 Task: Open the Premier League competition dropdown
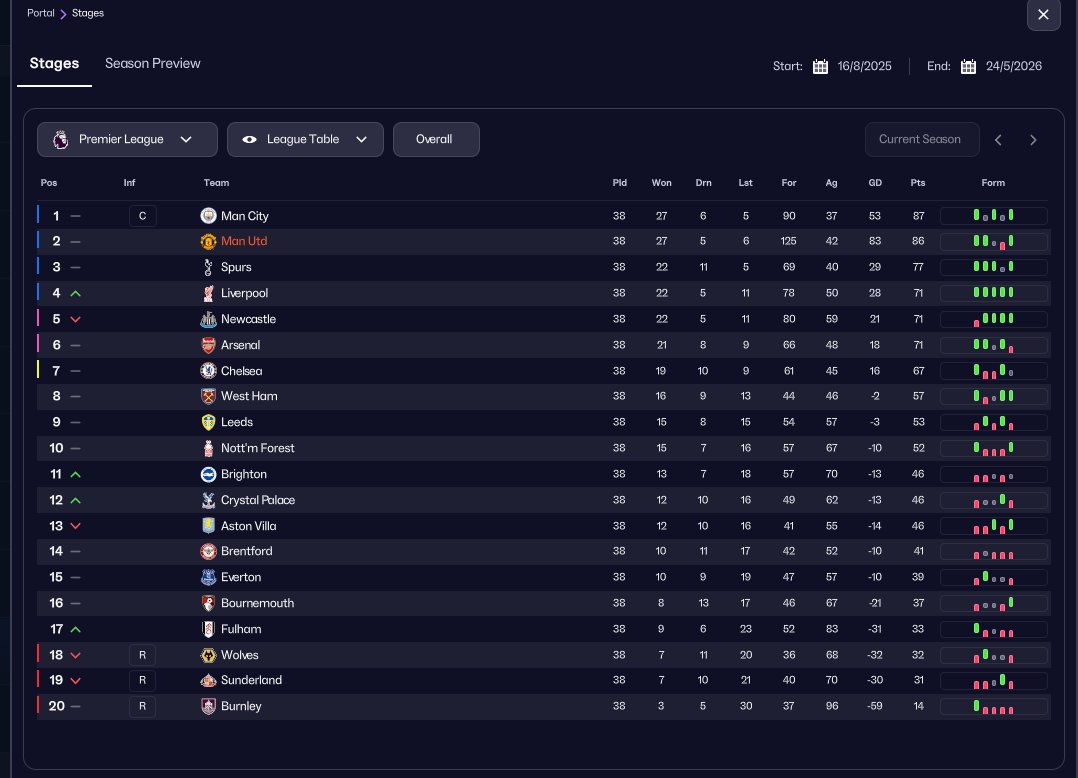point(127,140)
